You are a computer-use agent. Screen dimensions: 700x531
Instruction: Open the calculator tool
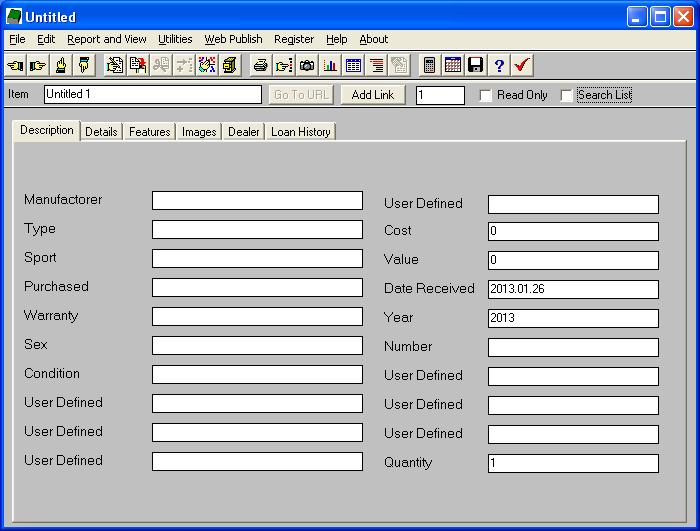point(430,65)
